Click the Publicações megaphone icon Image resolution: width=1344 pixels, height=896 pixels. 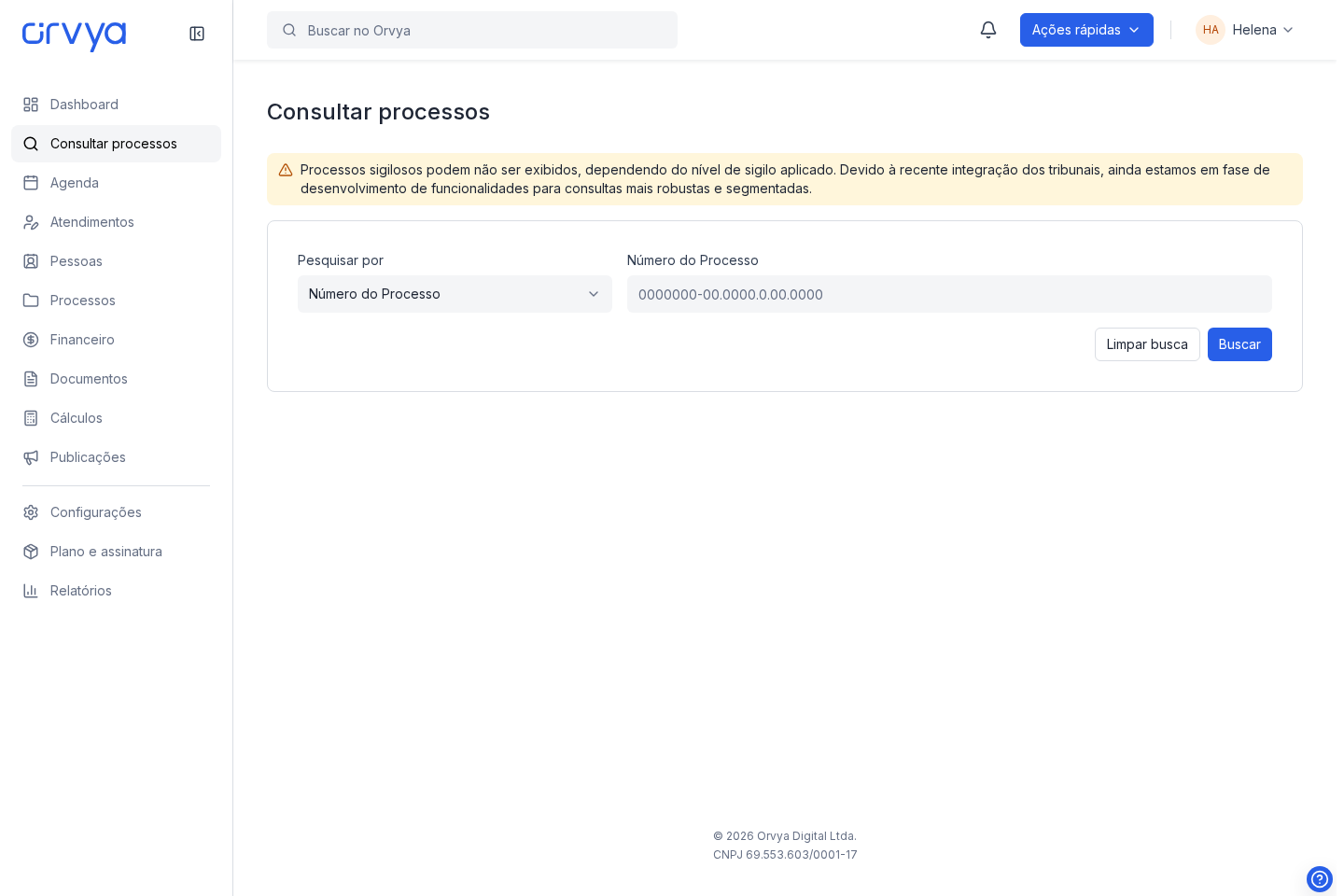tap(31, 457)
